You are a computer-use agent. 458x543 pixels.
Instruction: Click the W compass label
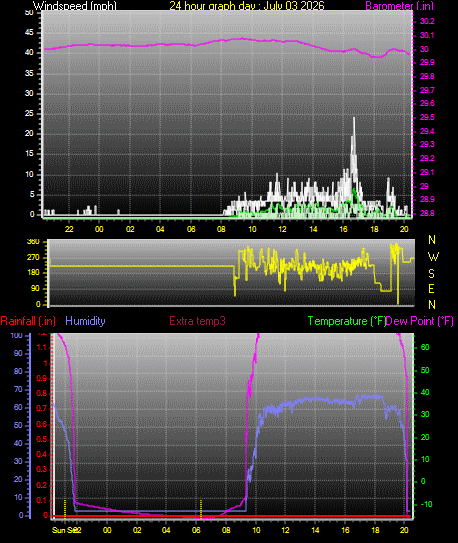[x=433, y=257]
